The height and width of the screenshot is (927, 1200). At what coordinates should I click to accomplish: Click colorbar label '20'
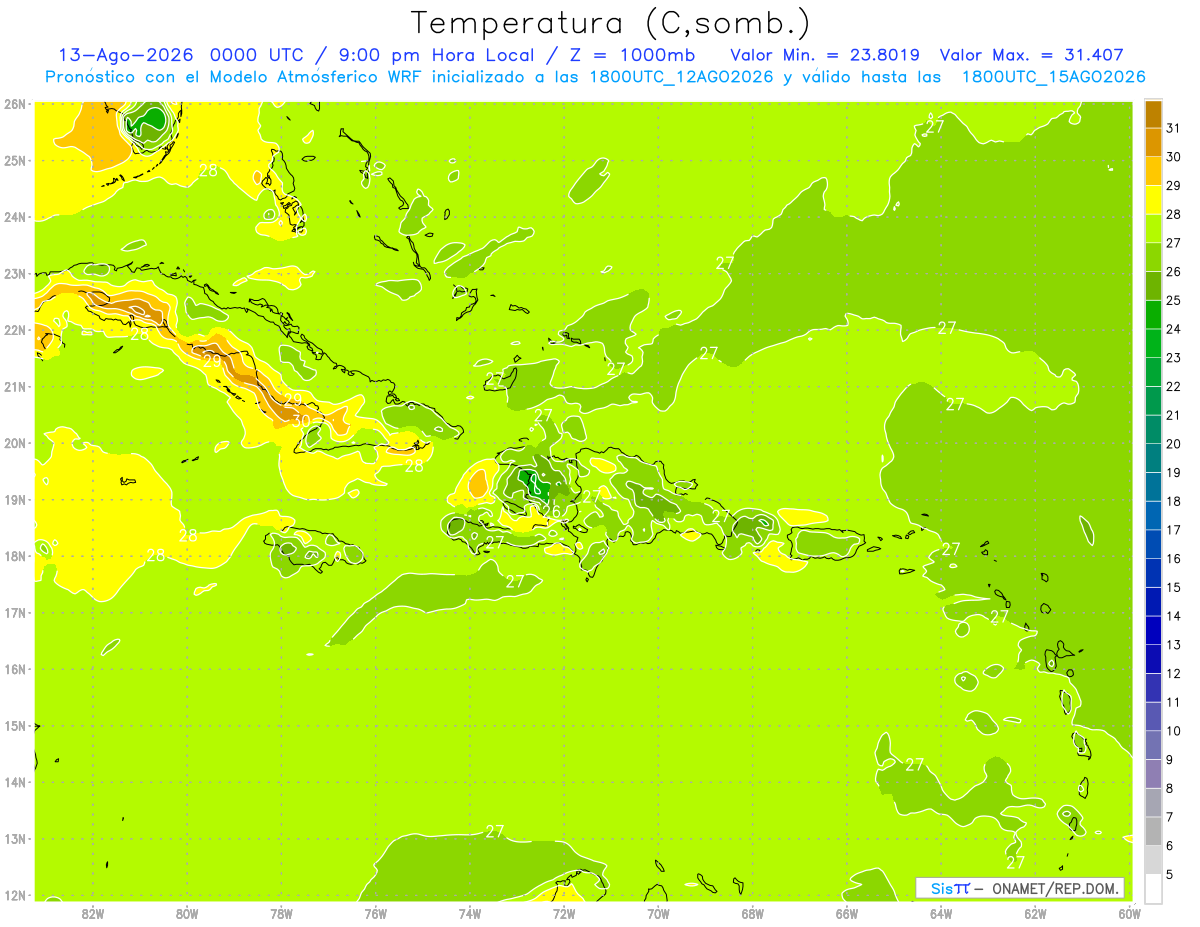pos(1174,444)
